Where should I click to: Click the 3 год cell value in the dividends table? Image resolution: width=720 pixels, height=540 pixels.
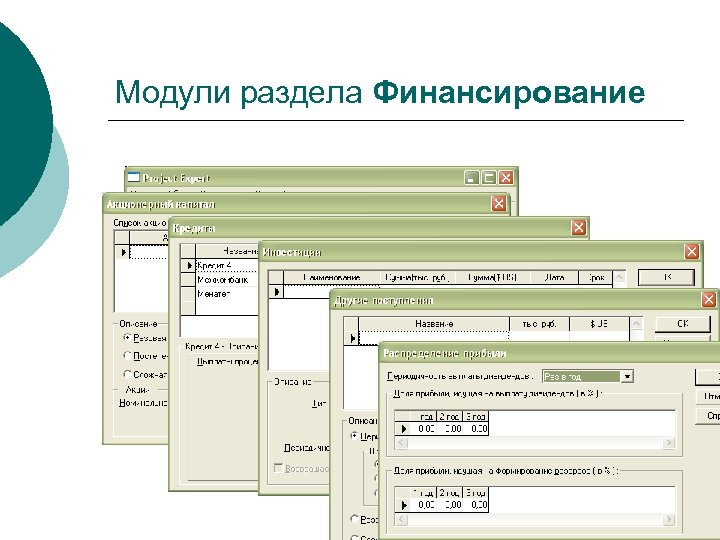pyautogui.click(x=476, y=429)
